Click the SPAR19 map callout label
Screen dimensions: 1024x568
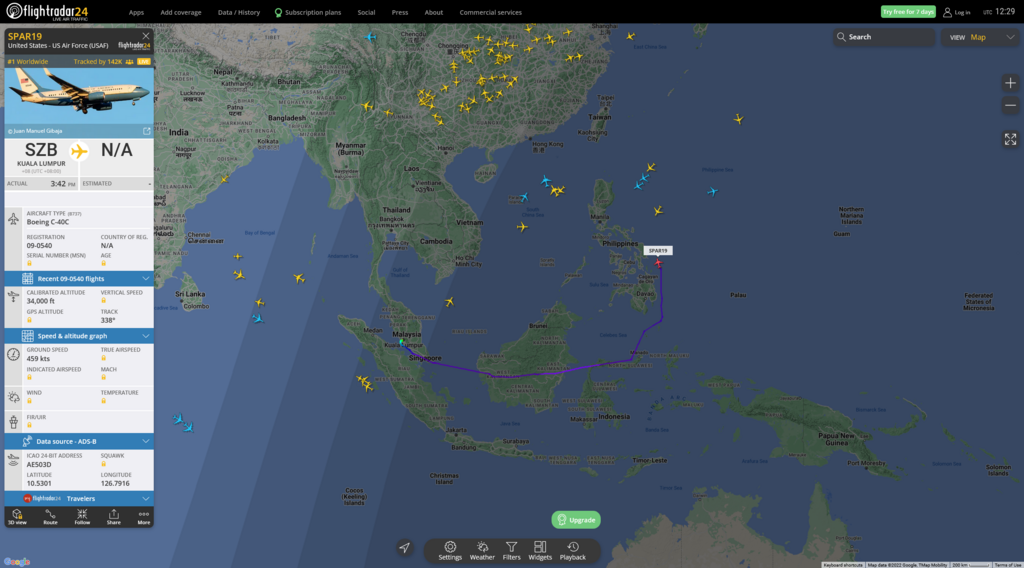tap(658, 251)
